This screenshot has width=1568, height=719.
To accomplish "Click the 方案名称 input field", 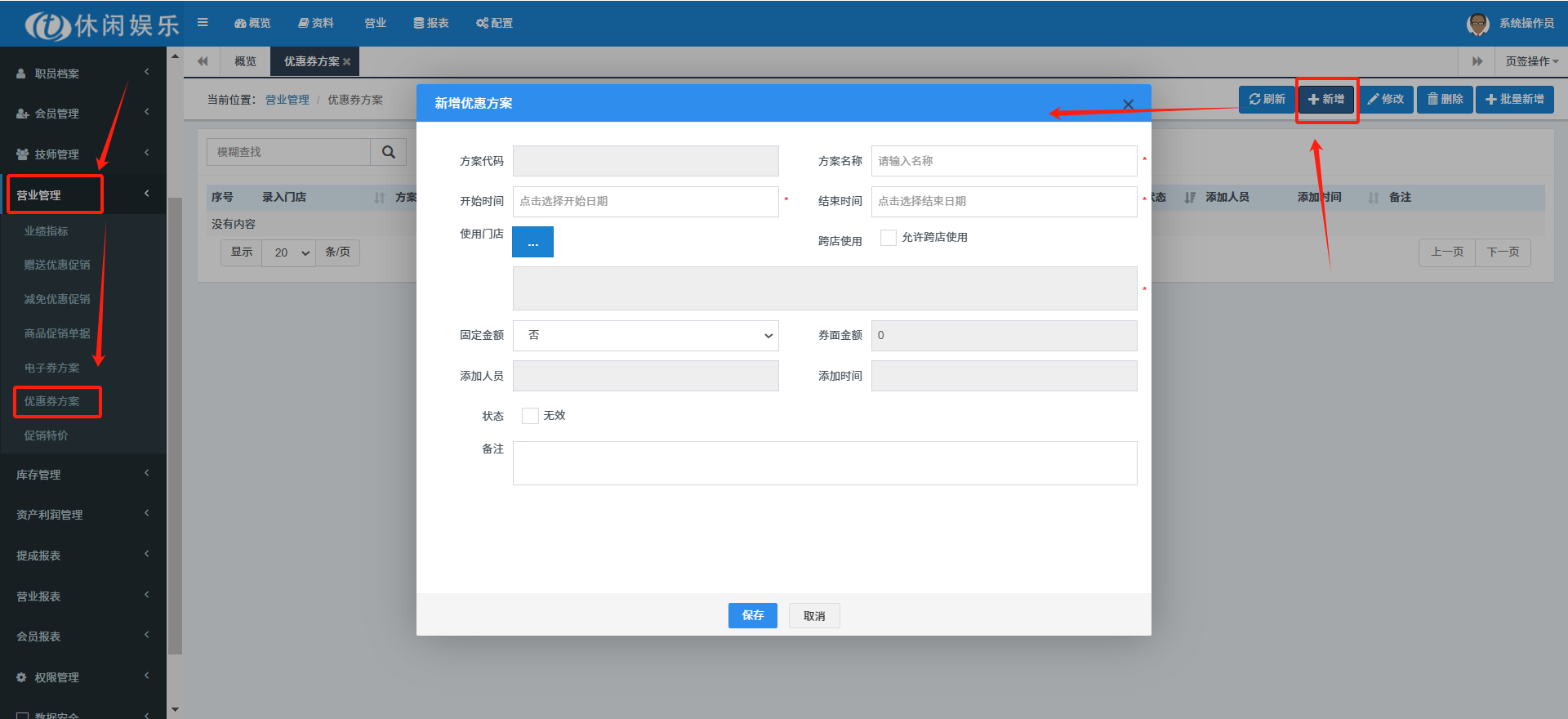I will tap(1004, 162).
